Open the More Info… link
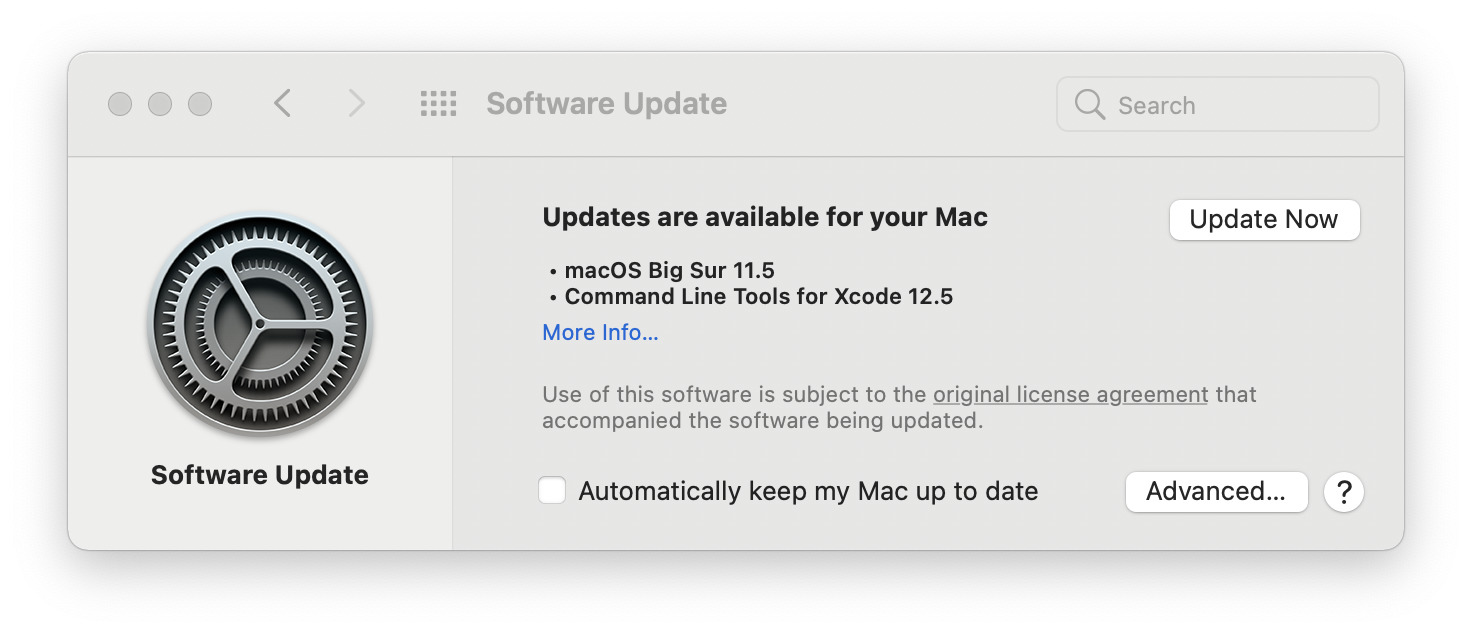Image resolution: width=1472 pixels, height=634 pixels. (600, 332)
